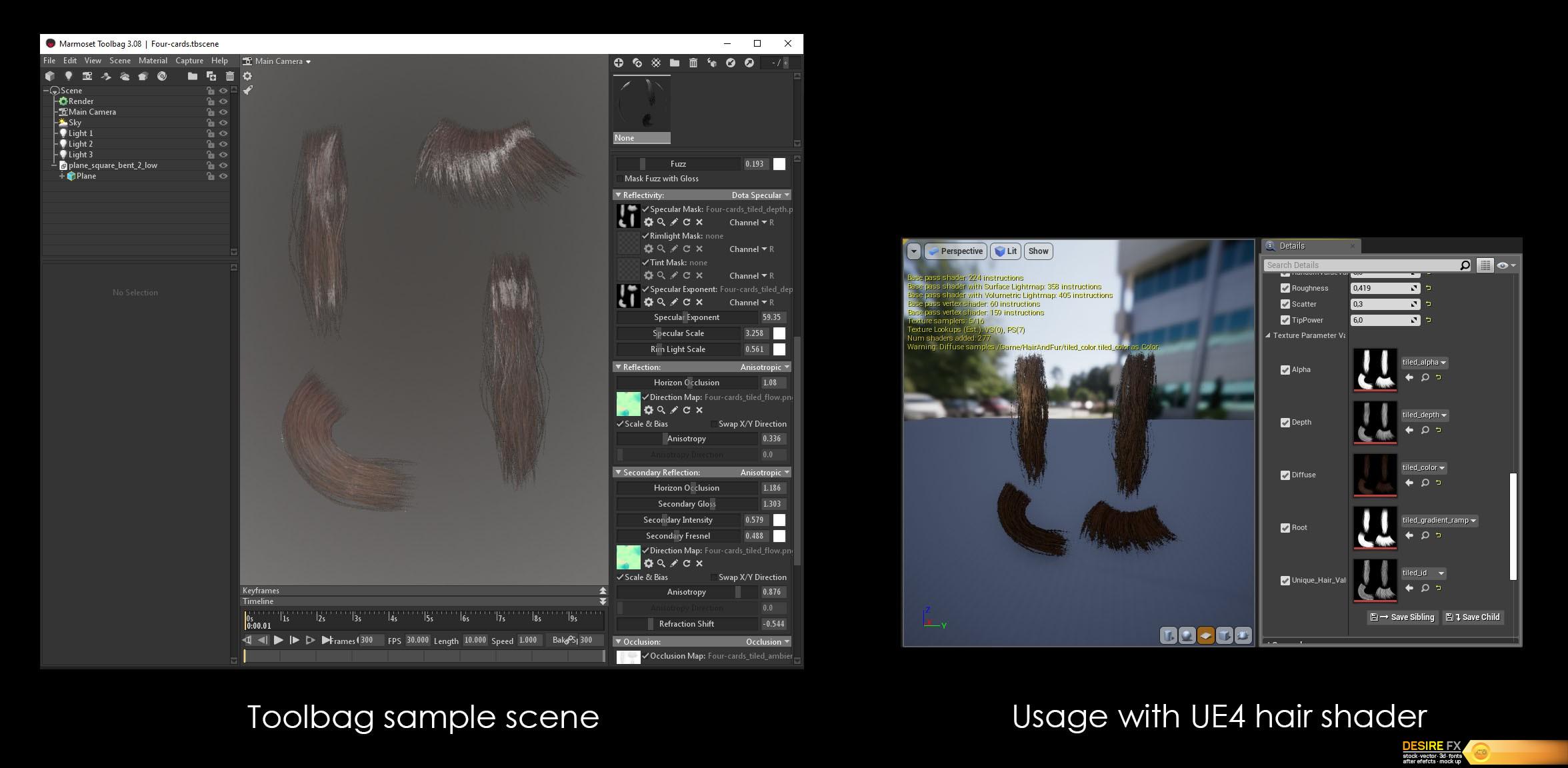Open Show options in UE4 viewport
The image size is (1568, 768).
pos(1038,251)
